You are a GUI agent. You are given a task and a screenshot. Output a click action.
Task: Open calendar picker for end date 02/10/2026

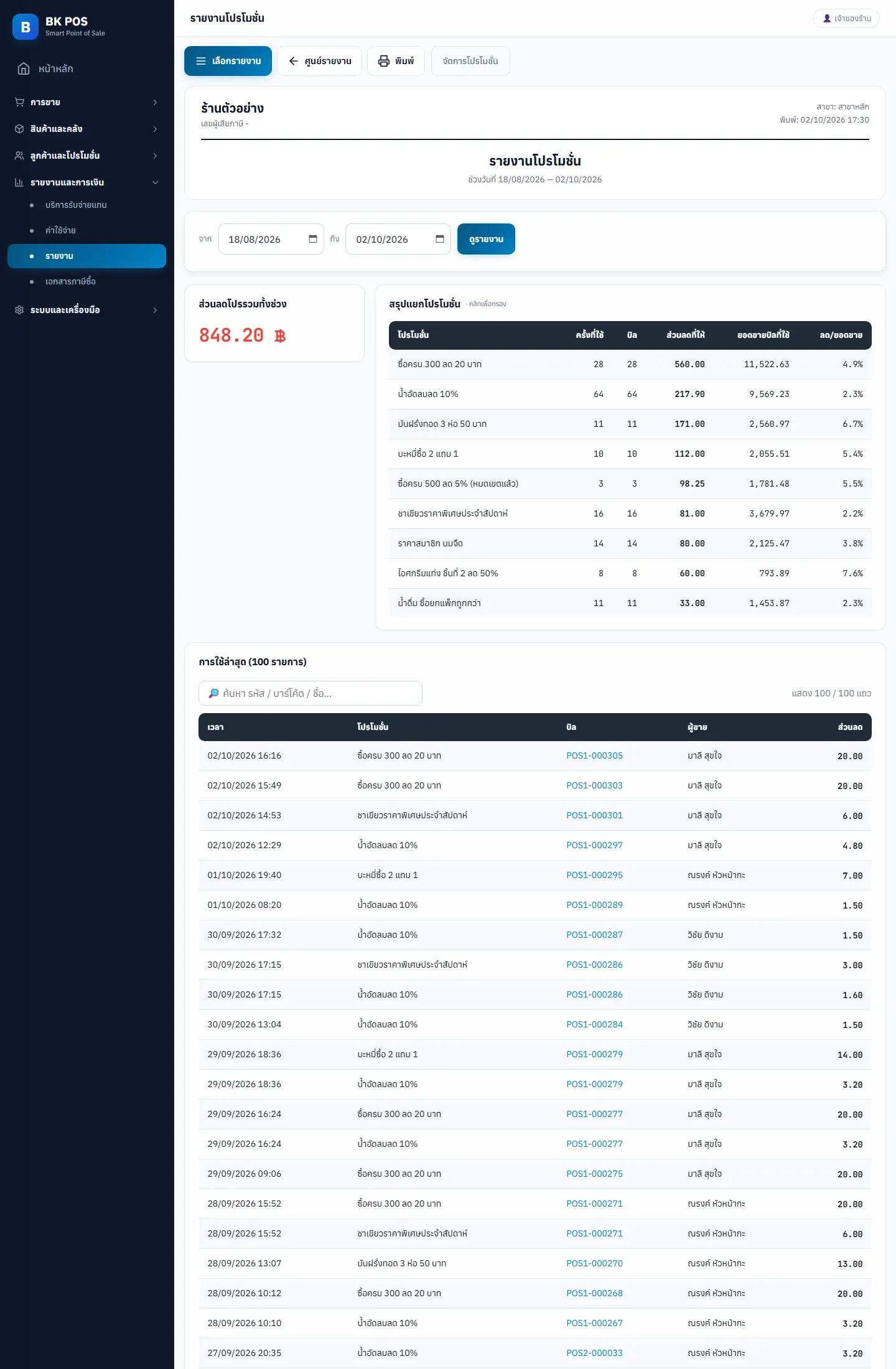point(440,239)
